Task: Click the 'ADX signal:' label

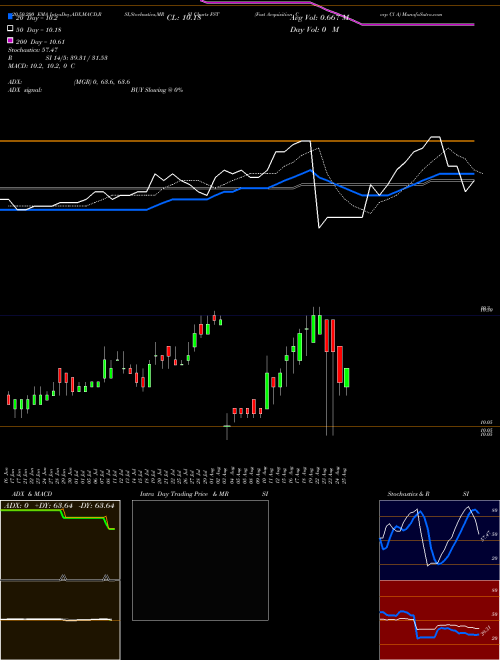Action: click(x=25, y=90)
